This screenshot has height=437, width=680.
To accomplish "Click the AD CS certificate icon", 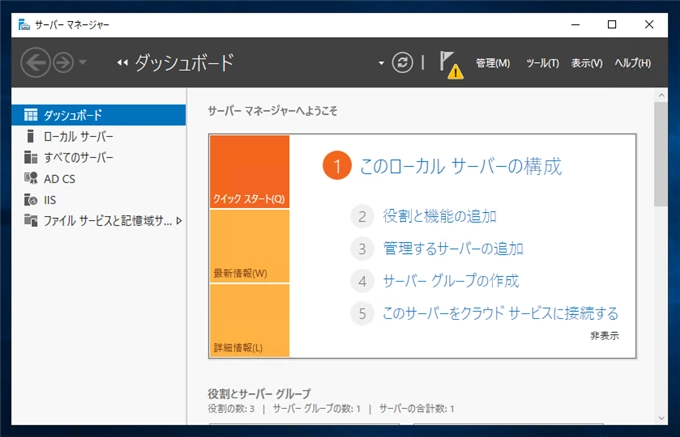I will [x=31, y=178].
